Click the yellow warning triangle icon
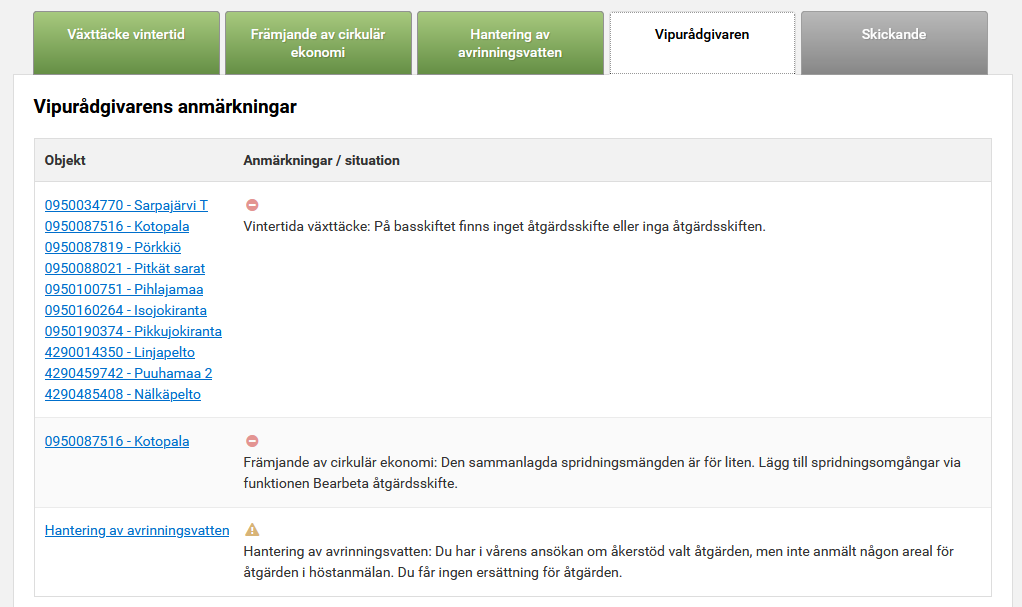The height and width of the screenshot is (607, 1022). [x=252, y=530]
